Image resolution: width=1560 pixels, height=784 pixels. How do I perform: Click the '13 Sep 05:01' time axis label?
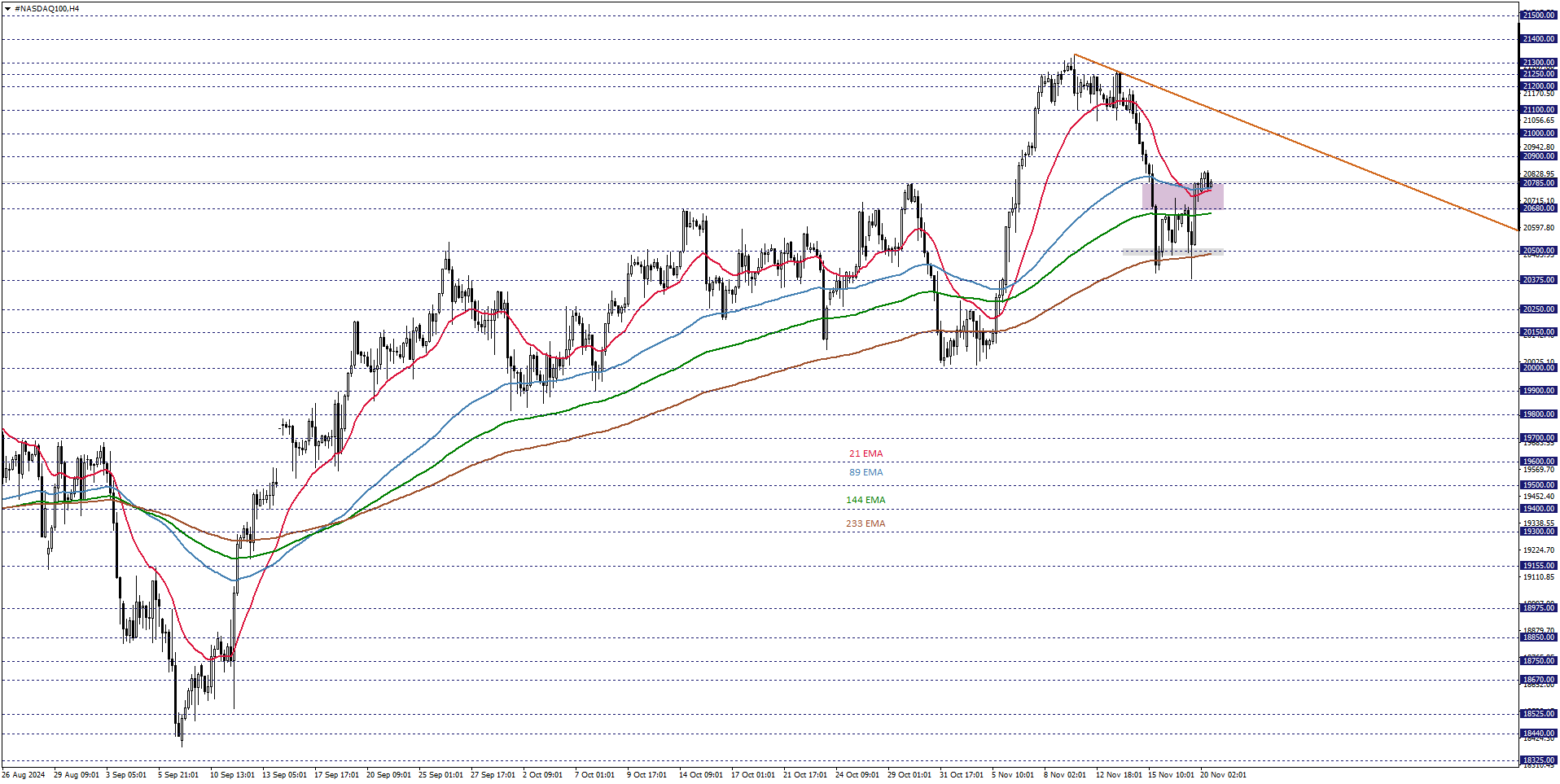click(x=284, y=775)
